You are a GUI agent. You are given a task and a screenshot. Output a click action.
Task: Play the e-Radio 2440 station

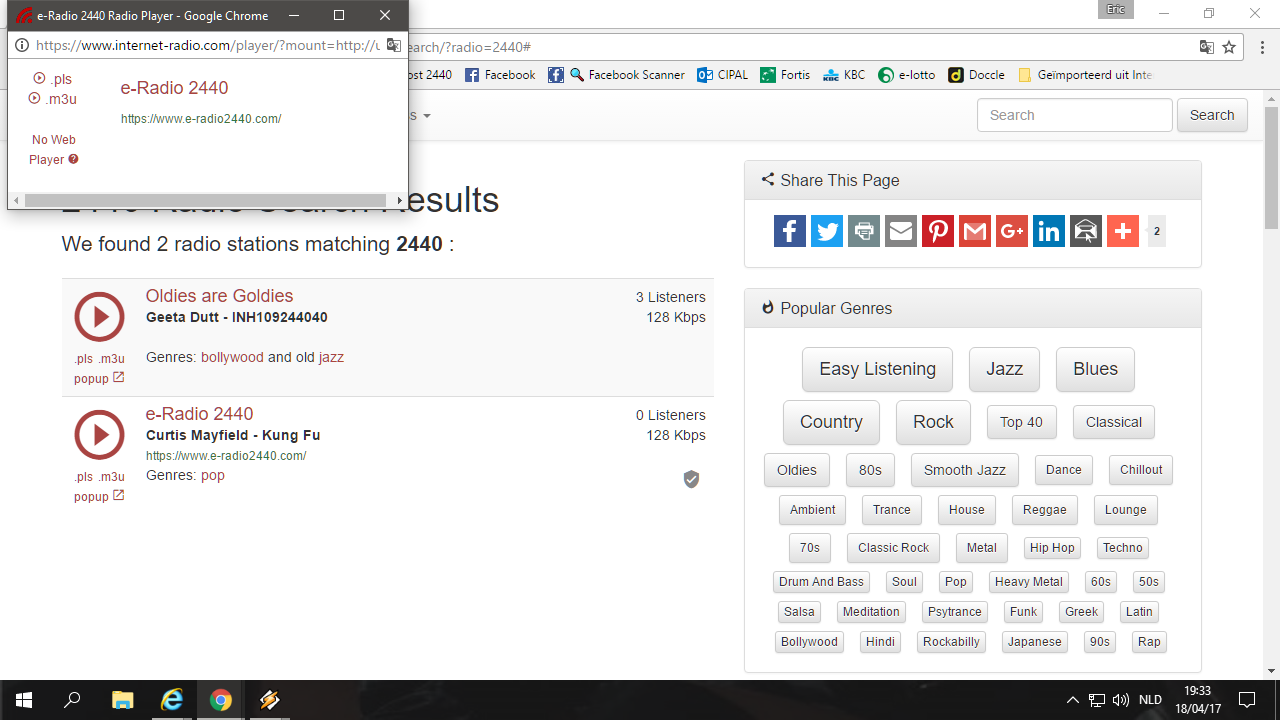click(x=99, y=435)
